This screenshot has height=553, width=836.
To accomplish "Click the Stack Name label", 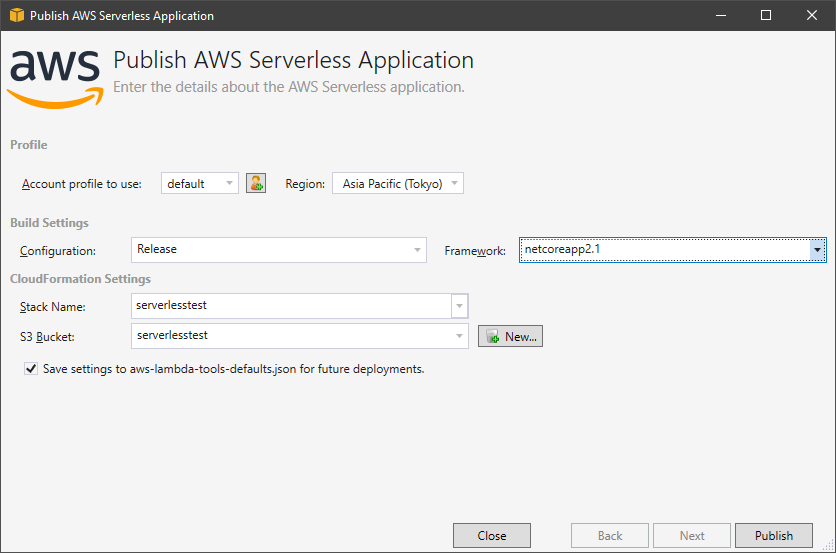I will [52, 307].
